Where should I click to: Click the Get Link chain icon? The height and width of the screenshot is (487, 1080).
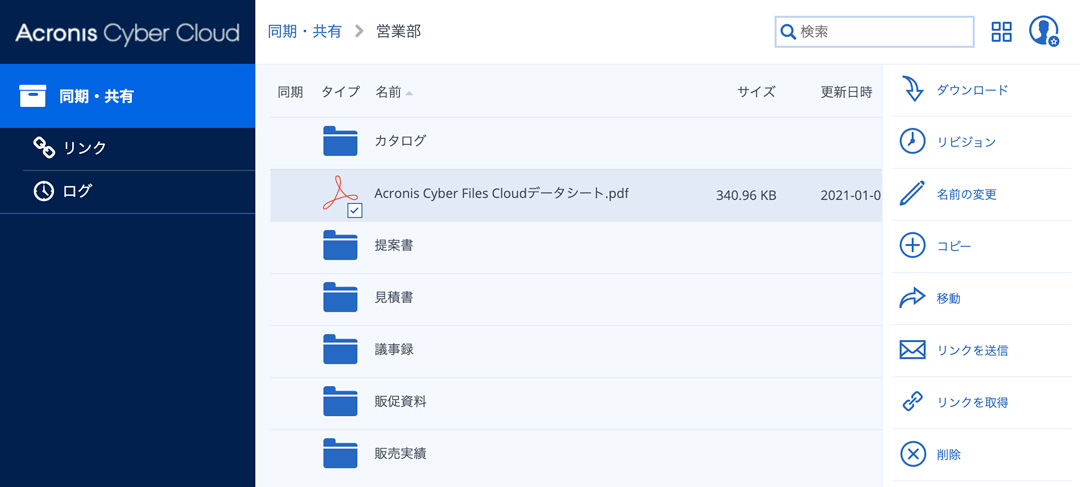pos(913,402)
